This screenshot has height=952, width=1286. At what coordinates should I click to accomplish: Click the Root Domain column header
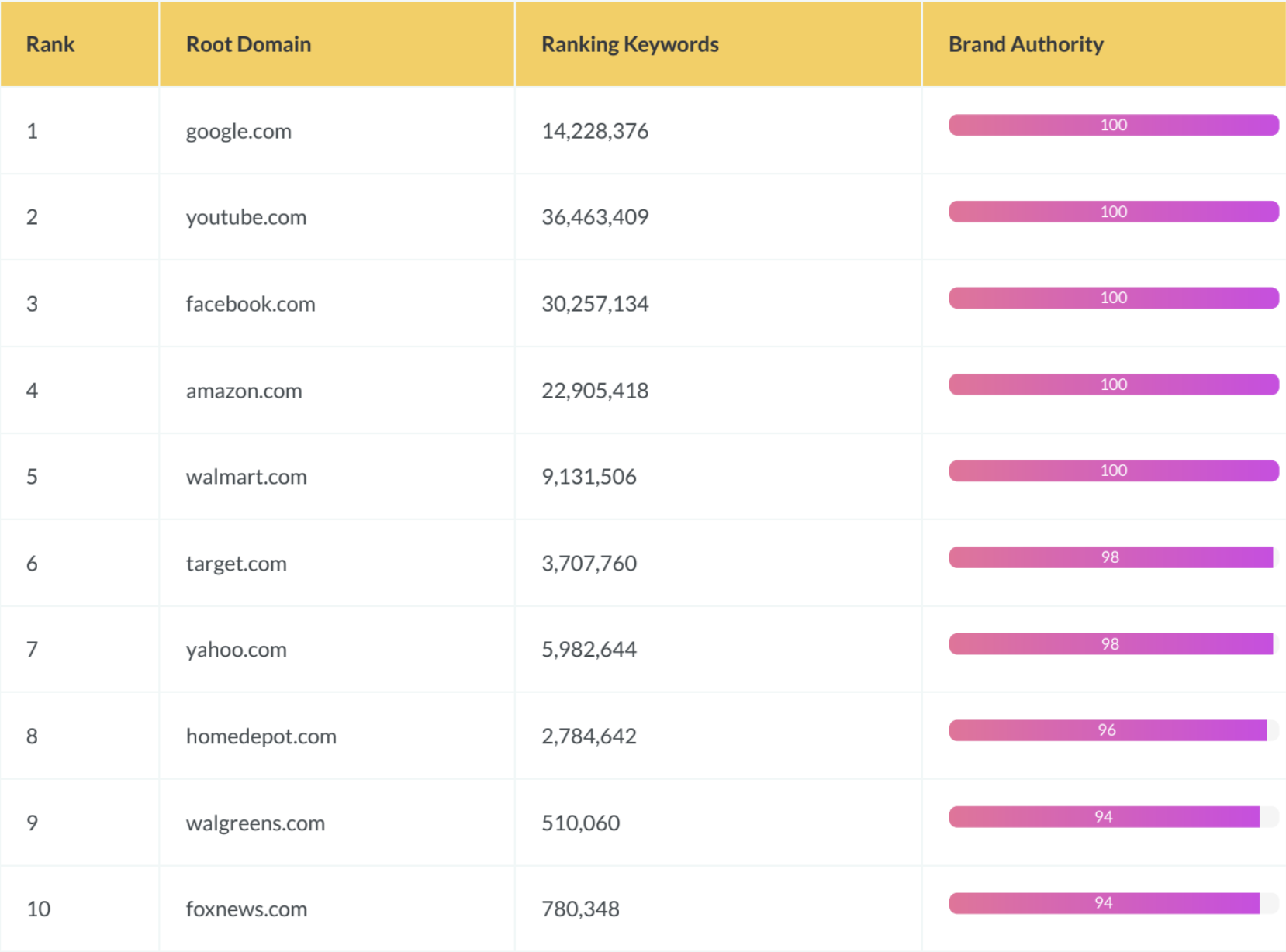tap(248, 44)
